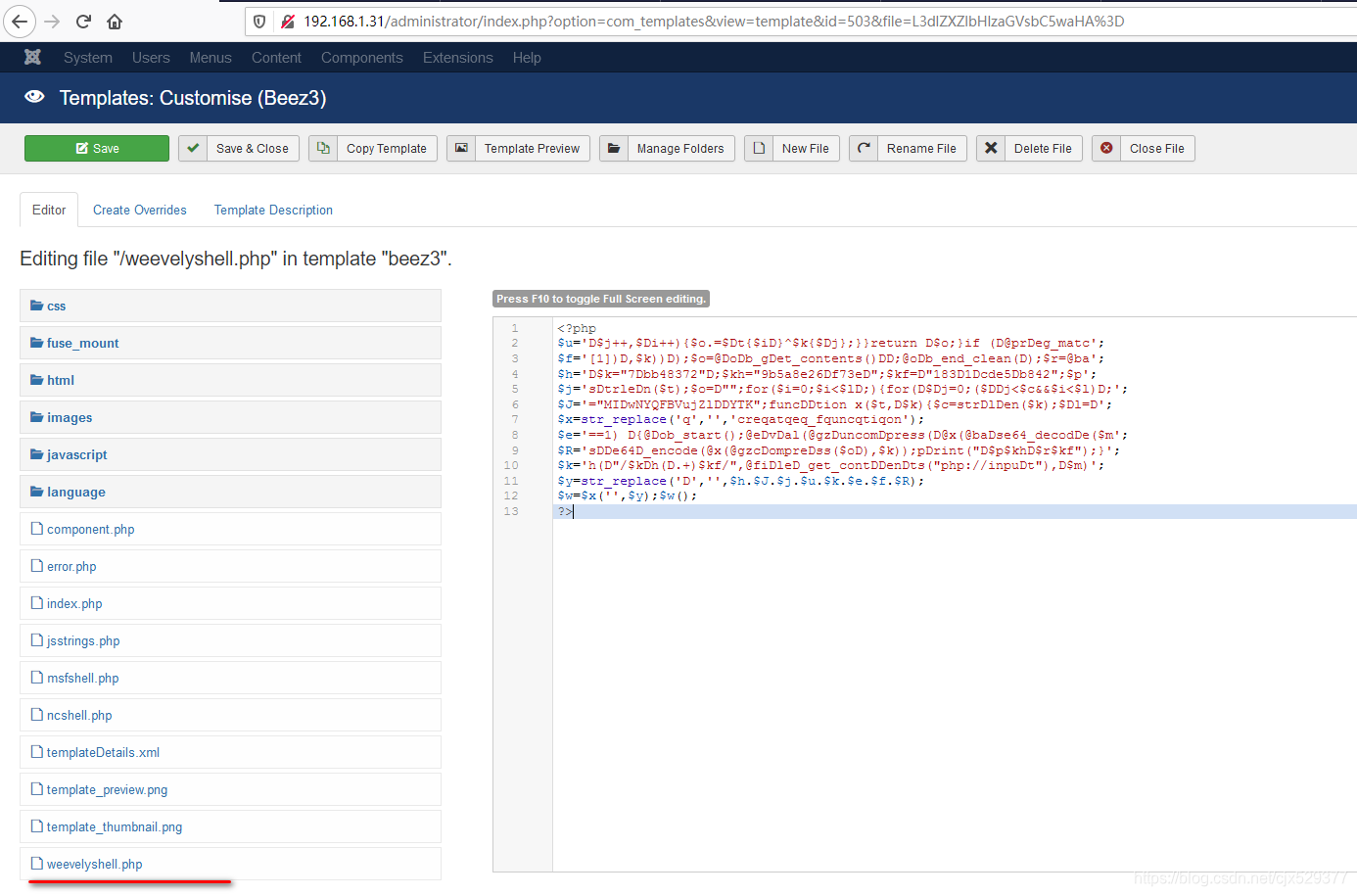Viewport: 1357px width, 896px height.
Task: Click the browser forward arrow
Action: coord(52,22)
